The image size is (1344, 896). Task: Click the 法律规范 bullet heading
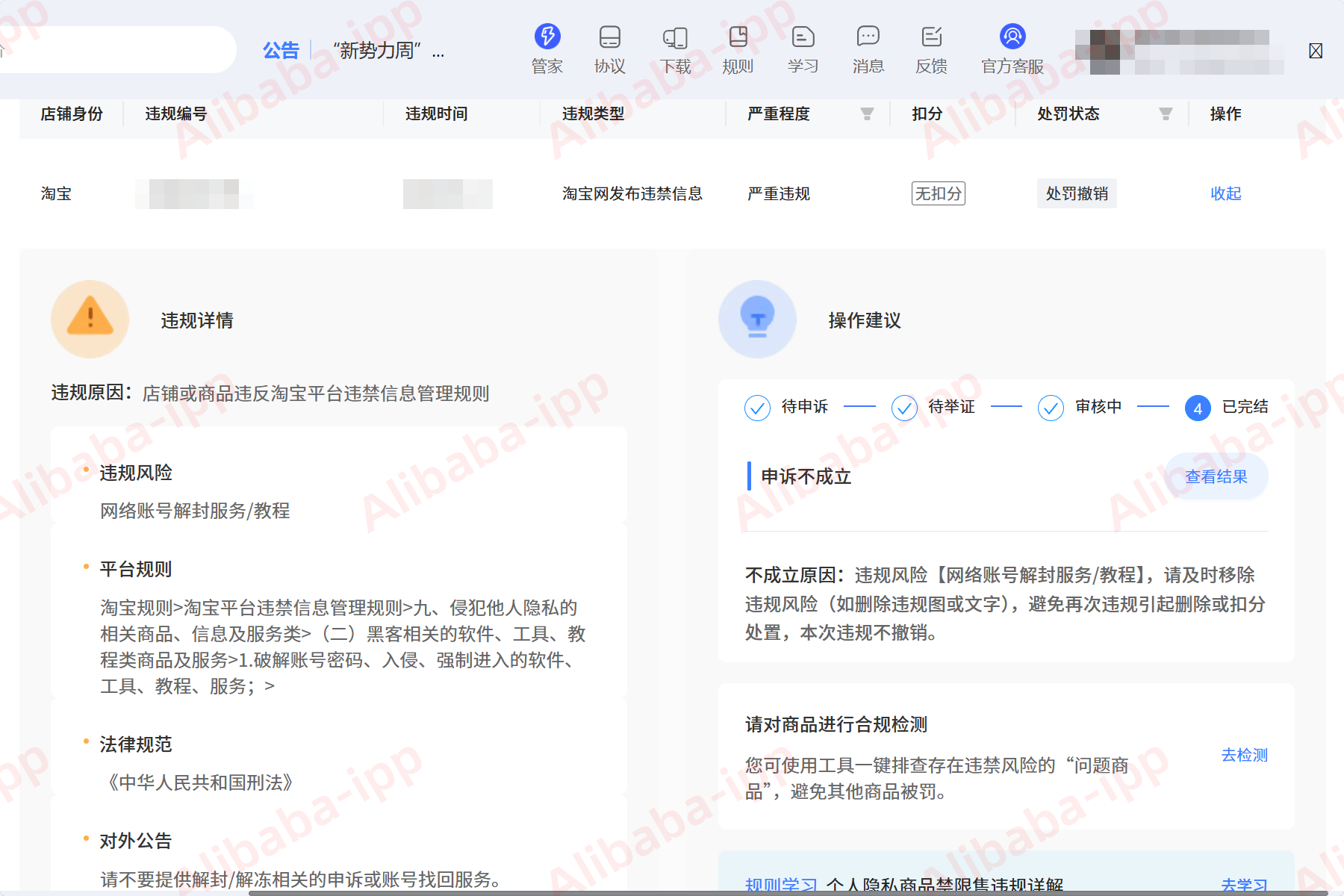(x=136, y=744)
